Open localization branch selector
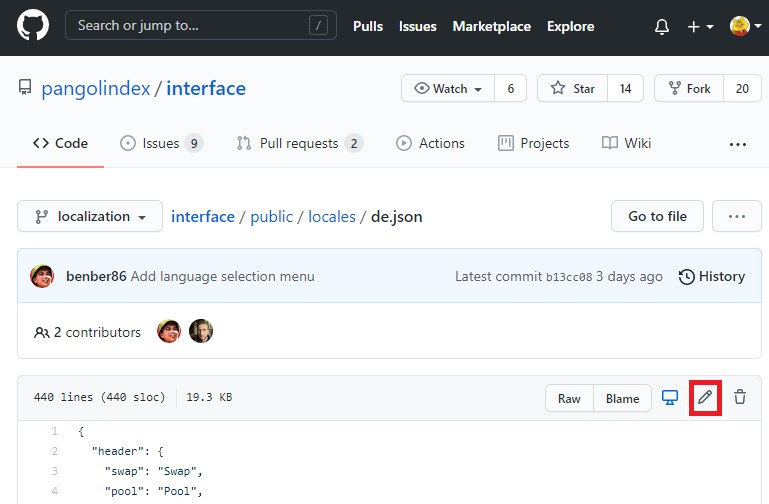769x504 pixels. pyautogui.click(x=90, y=216)
